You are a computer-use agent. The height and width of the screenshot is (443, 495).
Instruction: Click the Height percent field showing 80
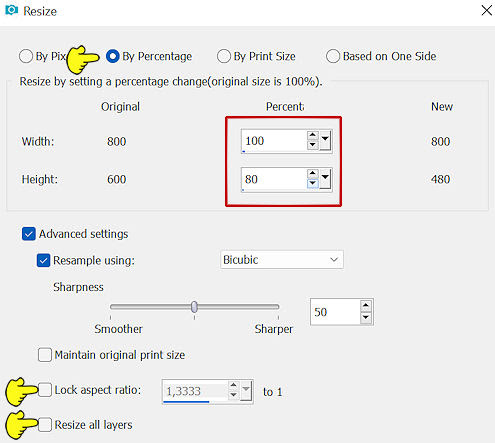[x=274, y=179]
